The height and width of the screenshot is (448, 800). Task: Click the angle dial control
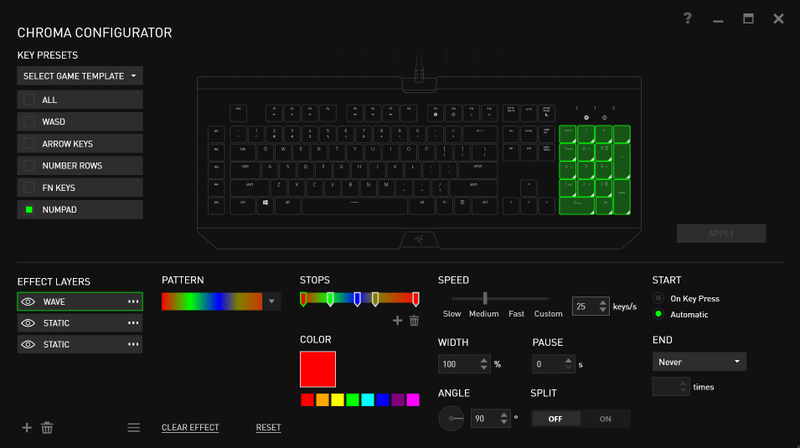[x=451, y=418]
